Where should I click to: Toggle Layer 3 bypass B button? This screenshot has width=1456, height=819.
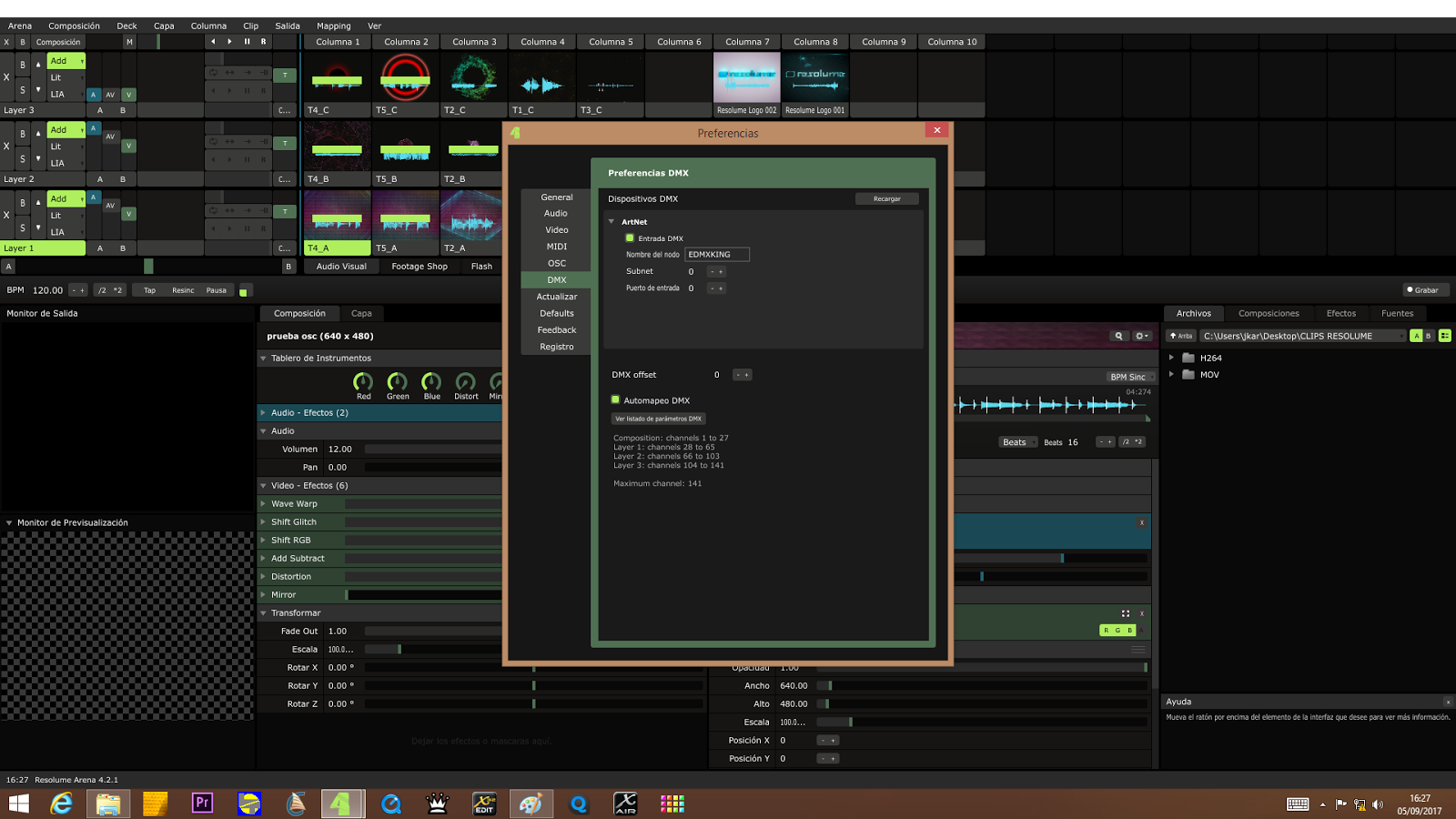[23, 65]
